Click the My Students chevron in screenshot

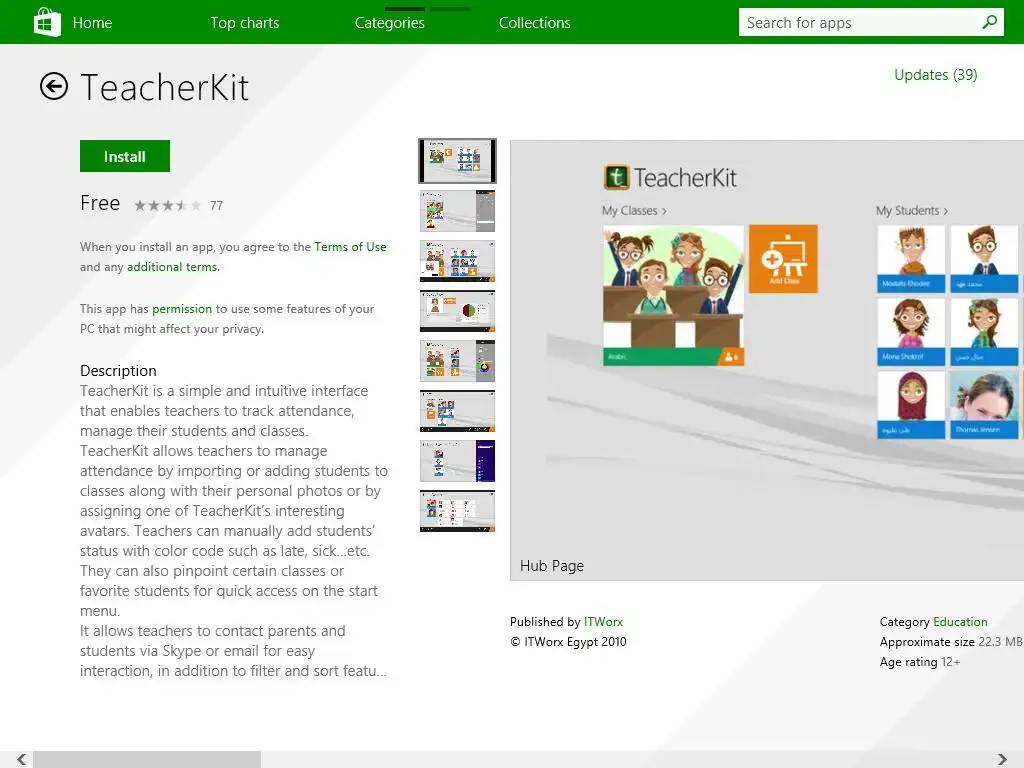pos(946,211)
